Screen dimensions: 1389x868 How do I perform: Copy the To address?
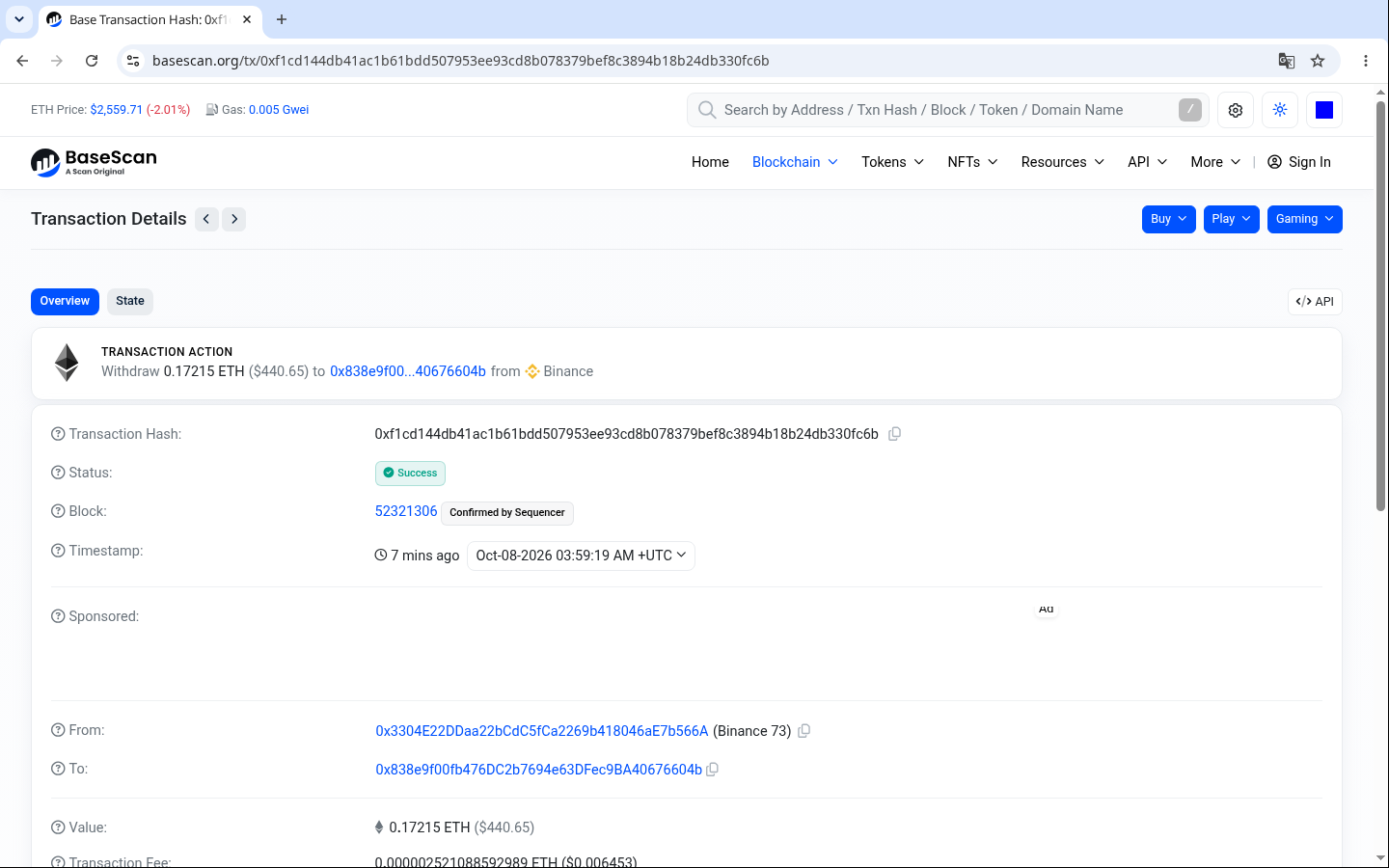click(x=712, y=770)
